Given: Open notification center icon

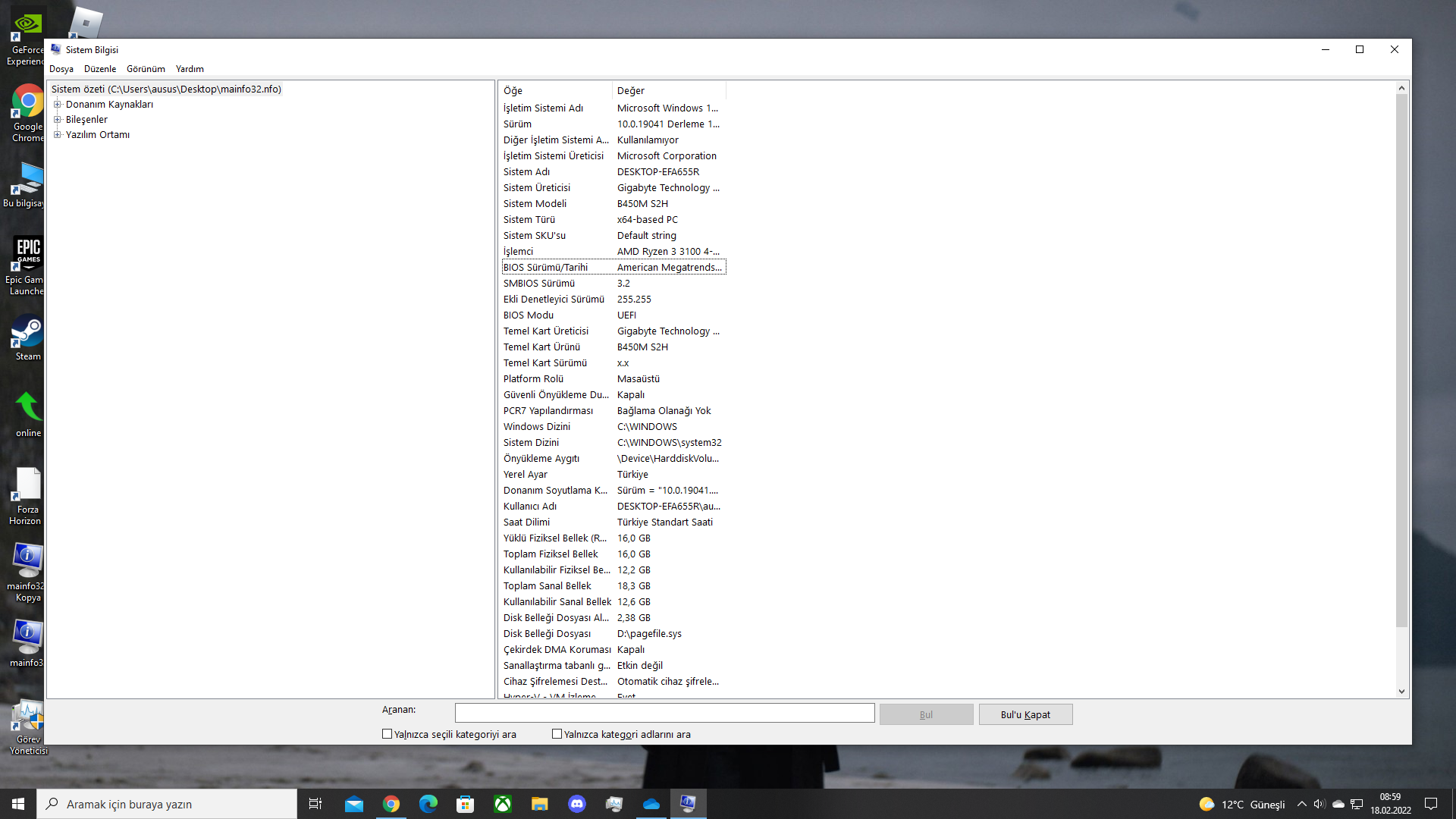Looking at the screenshot, I should click(1431, 804).
